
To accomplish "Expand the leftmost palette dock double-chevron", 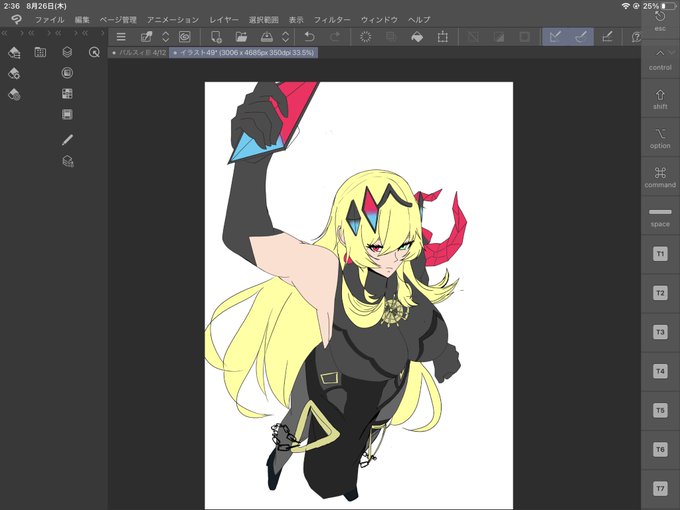I will click(5, 33).
